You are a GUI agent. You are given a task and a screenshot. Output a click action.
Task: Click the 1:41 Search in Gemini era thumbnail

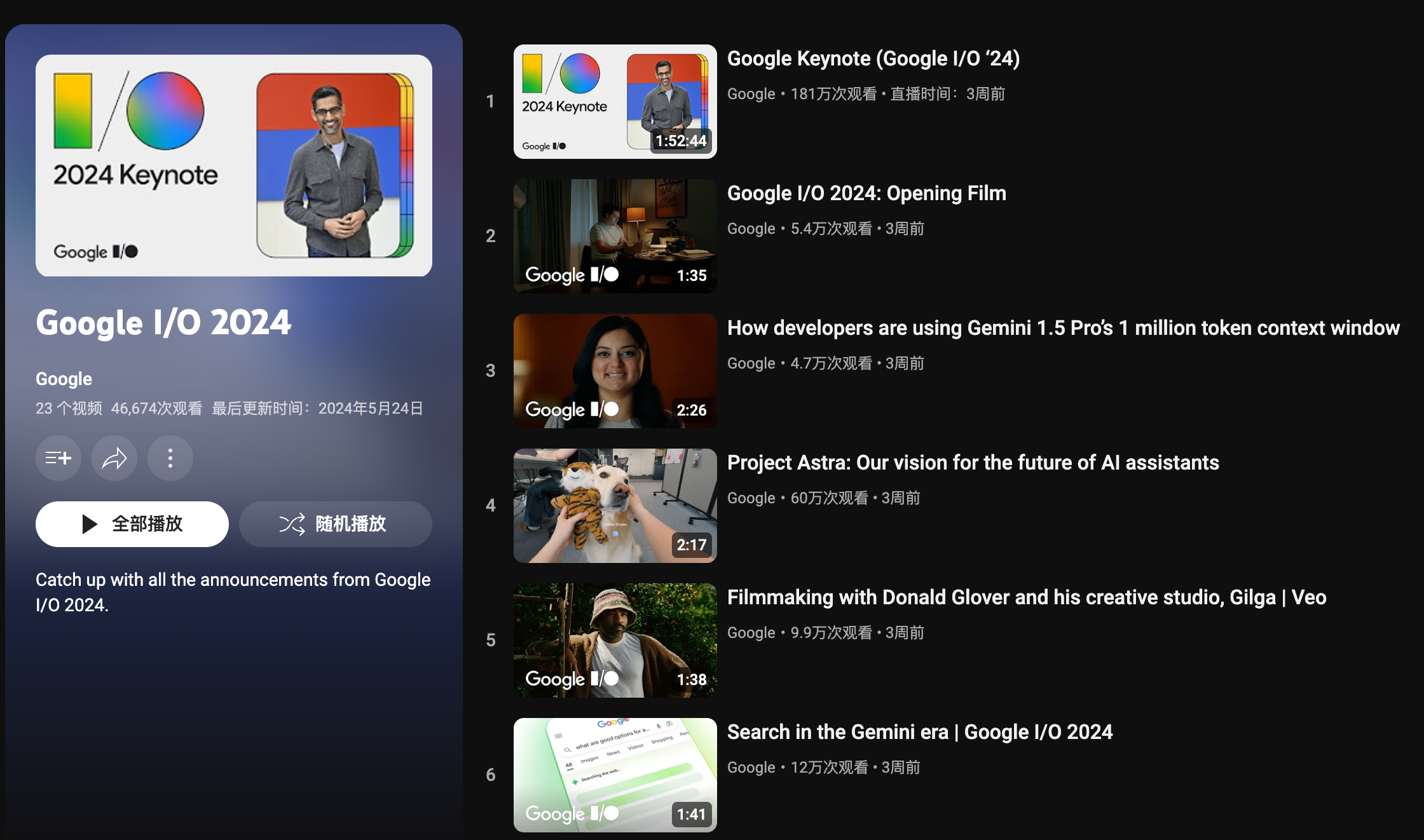[x=615, y=775]
